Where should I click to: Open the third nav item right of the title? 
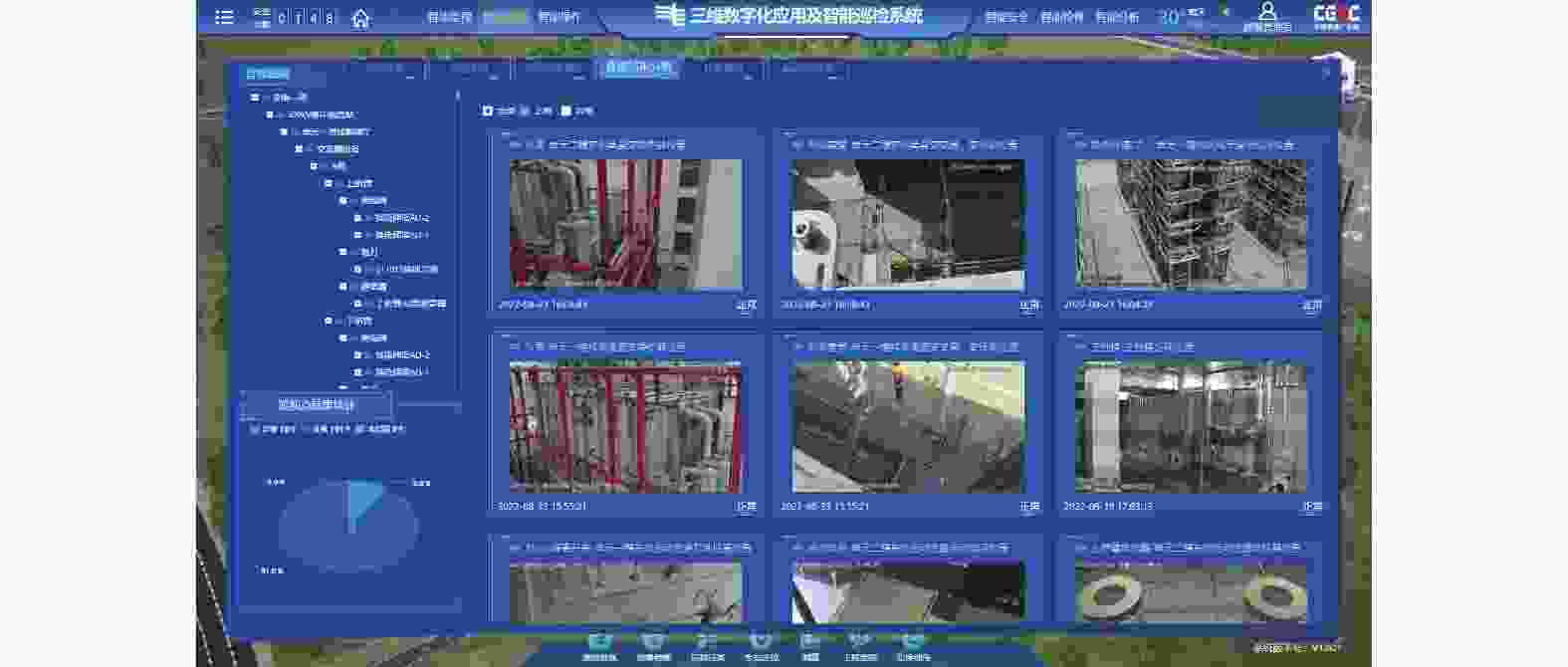[1117, 17]
